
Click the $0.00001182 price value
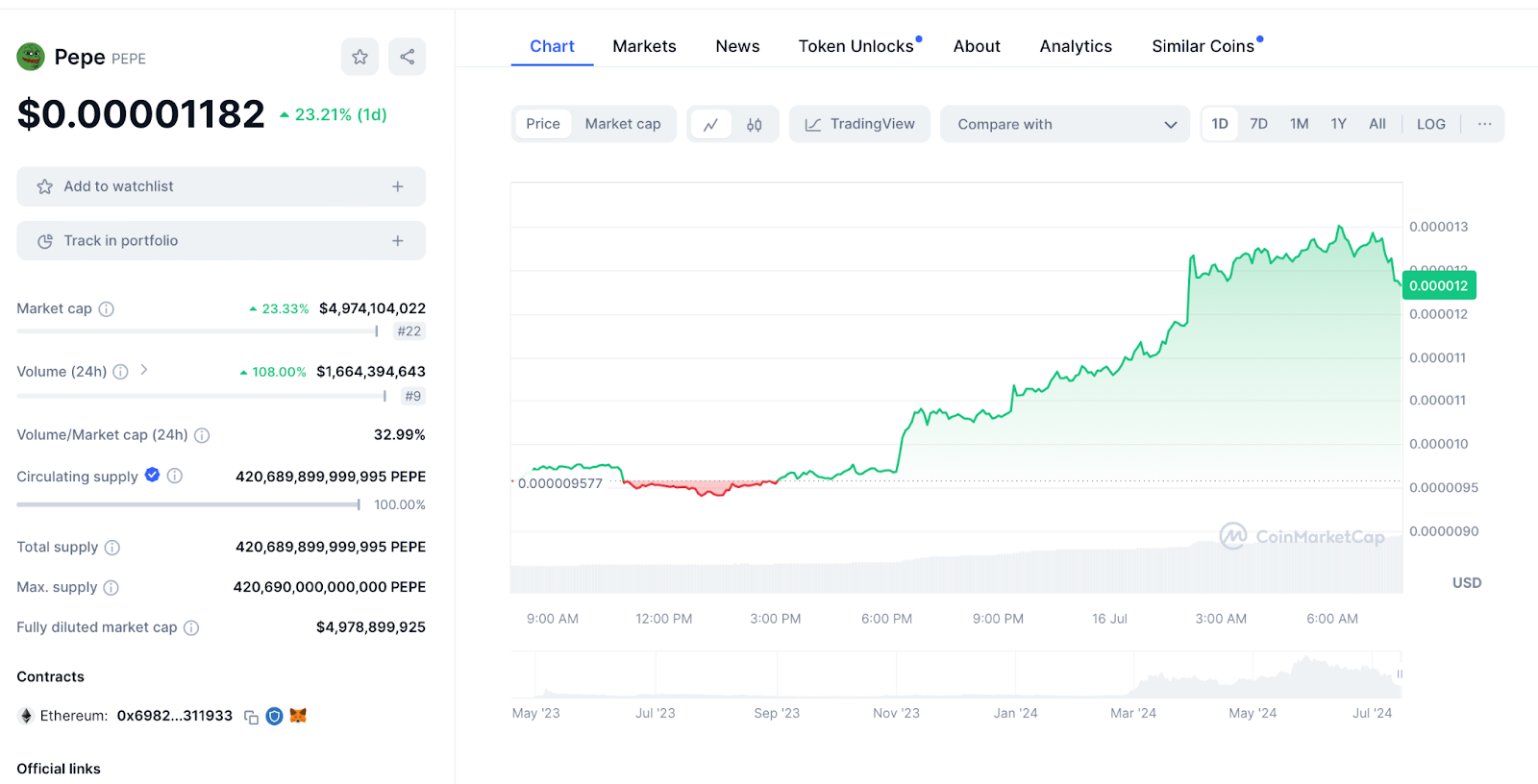point(140,114)
